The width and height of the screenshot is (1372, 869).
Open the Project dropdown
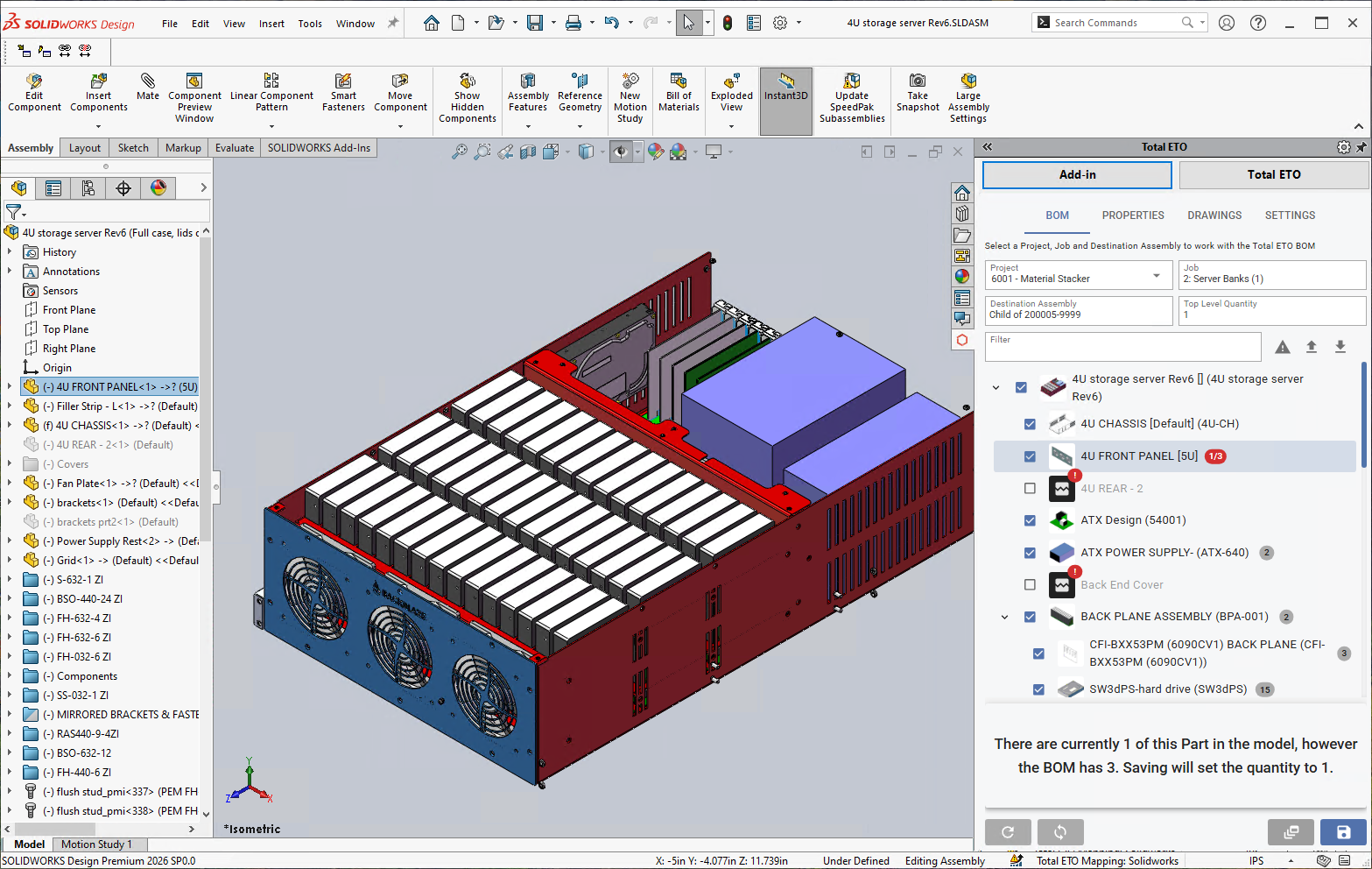click(1156, 275)
